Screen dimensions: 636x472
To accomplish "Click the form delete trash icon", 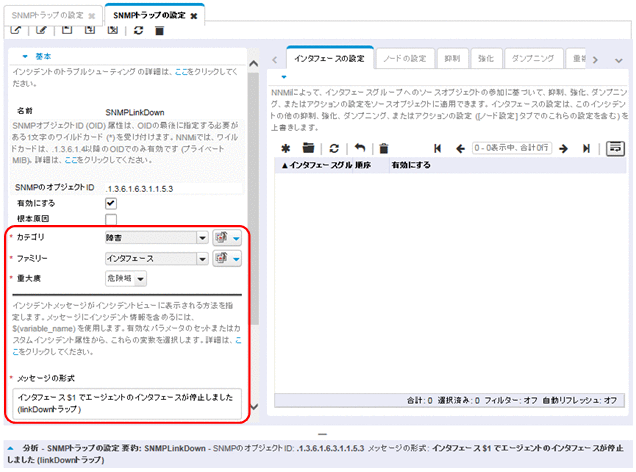I will (159, 30).
